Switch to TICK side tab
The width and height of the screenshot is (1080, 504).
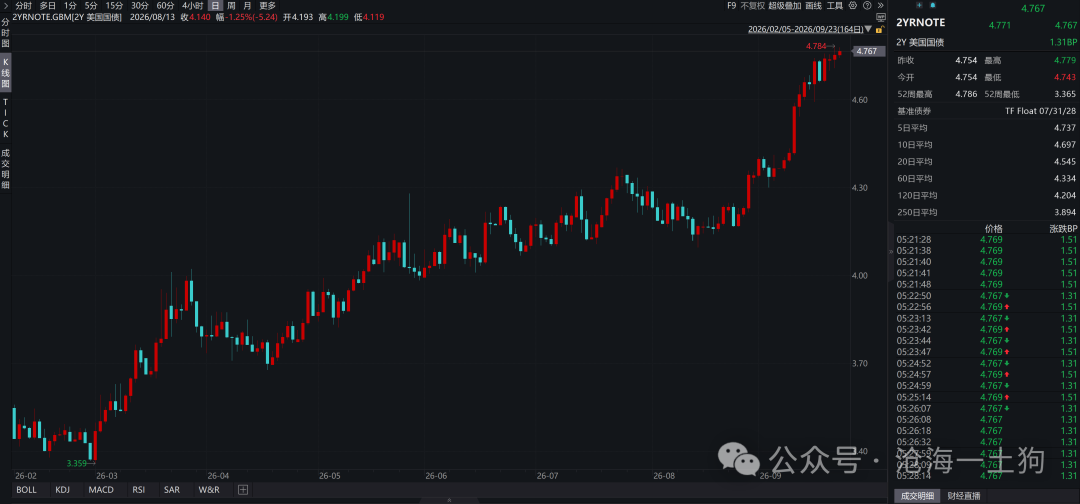(x=6, y=118)
